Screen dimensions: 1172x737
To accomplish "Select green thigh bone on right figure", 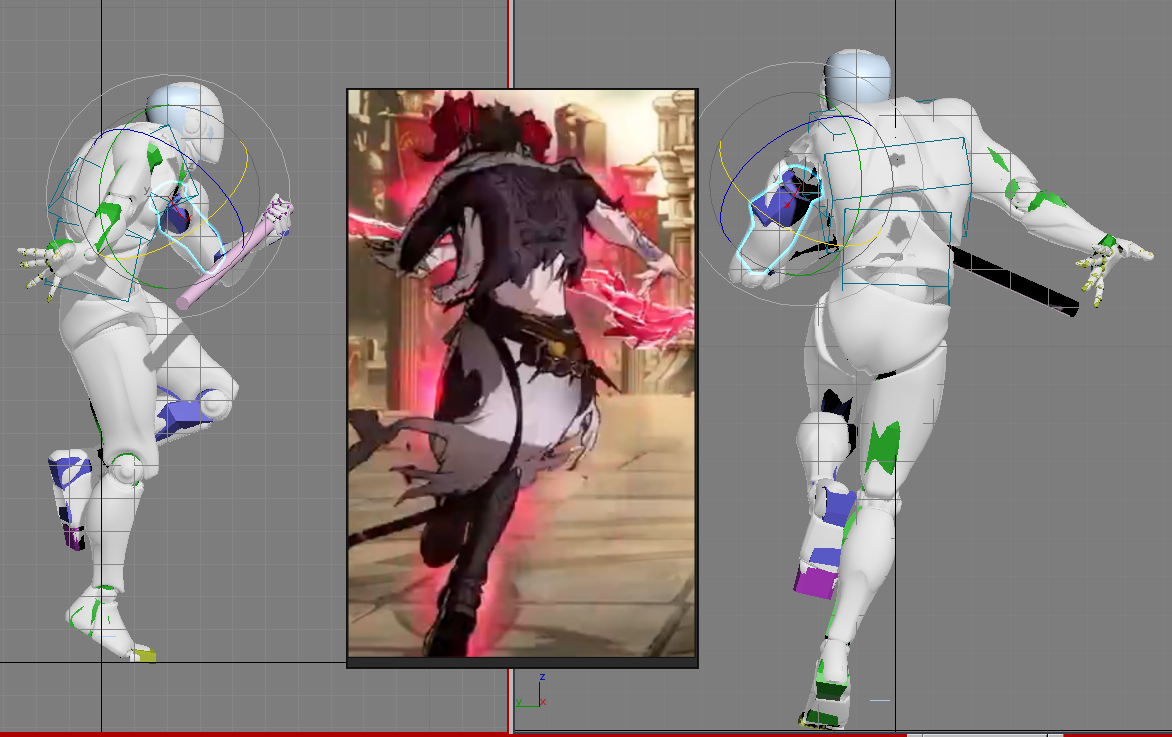I will (882, 447).
